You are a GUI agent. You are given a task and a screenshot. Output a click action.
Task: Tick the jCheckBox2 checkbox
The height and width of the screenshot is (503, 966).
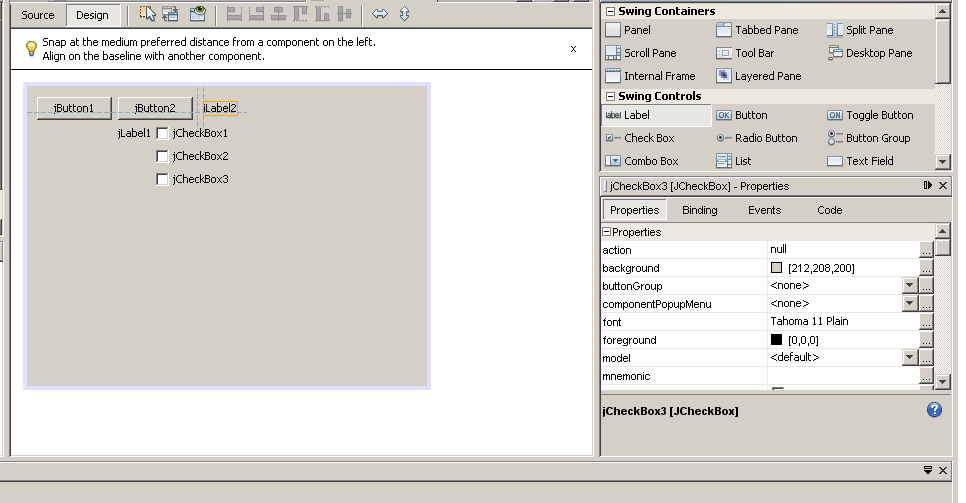click(x=163, y=156)
